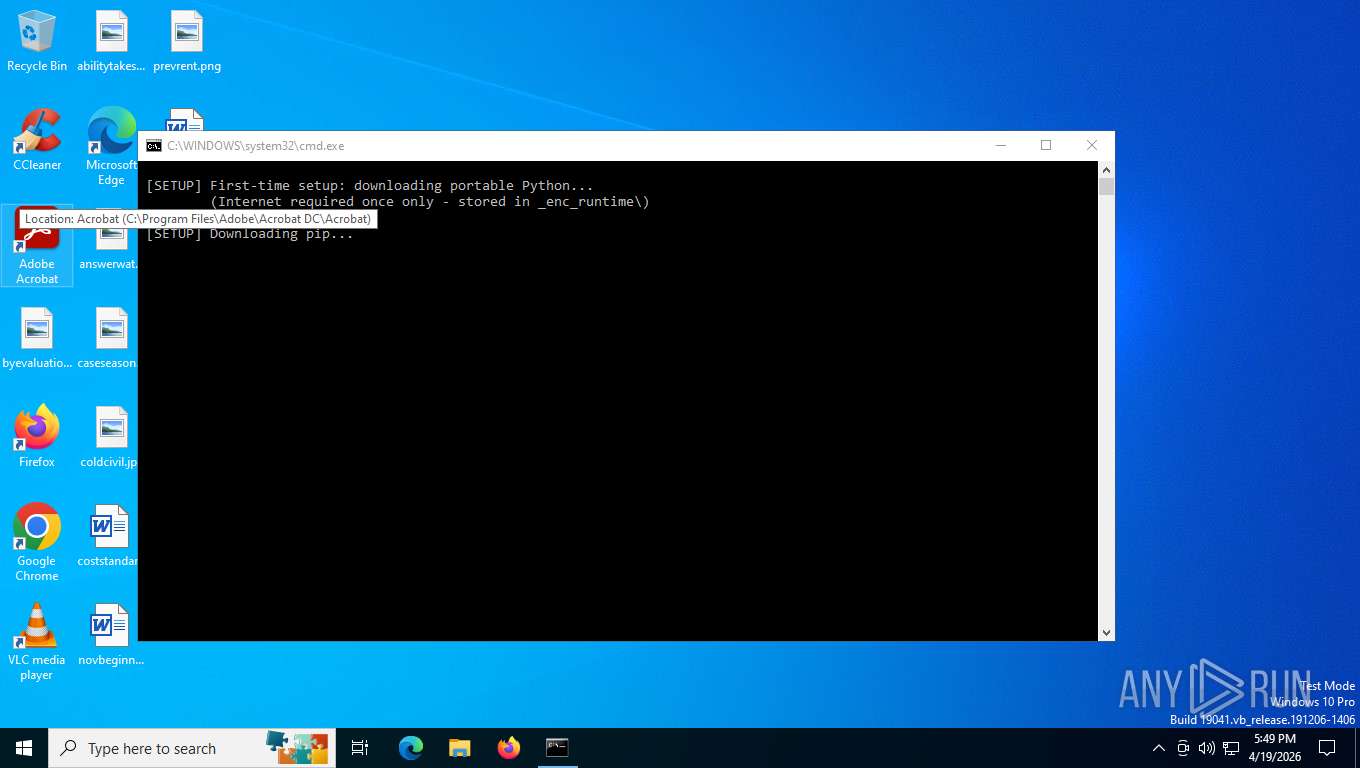
Task: Select the abilitytakes image file icon
Action: click(x=111, y=41)
